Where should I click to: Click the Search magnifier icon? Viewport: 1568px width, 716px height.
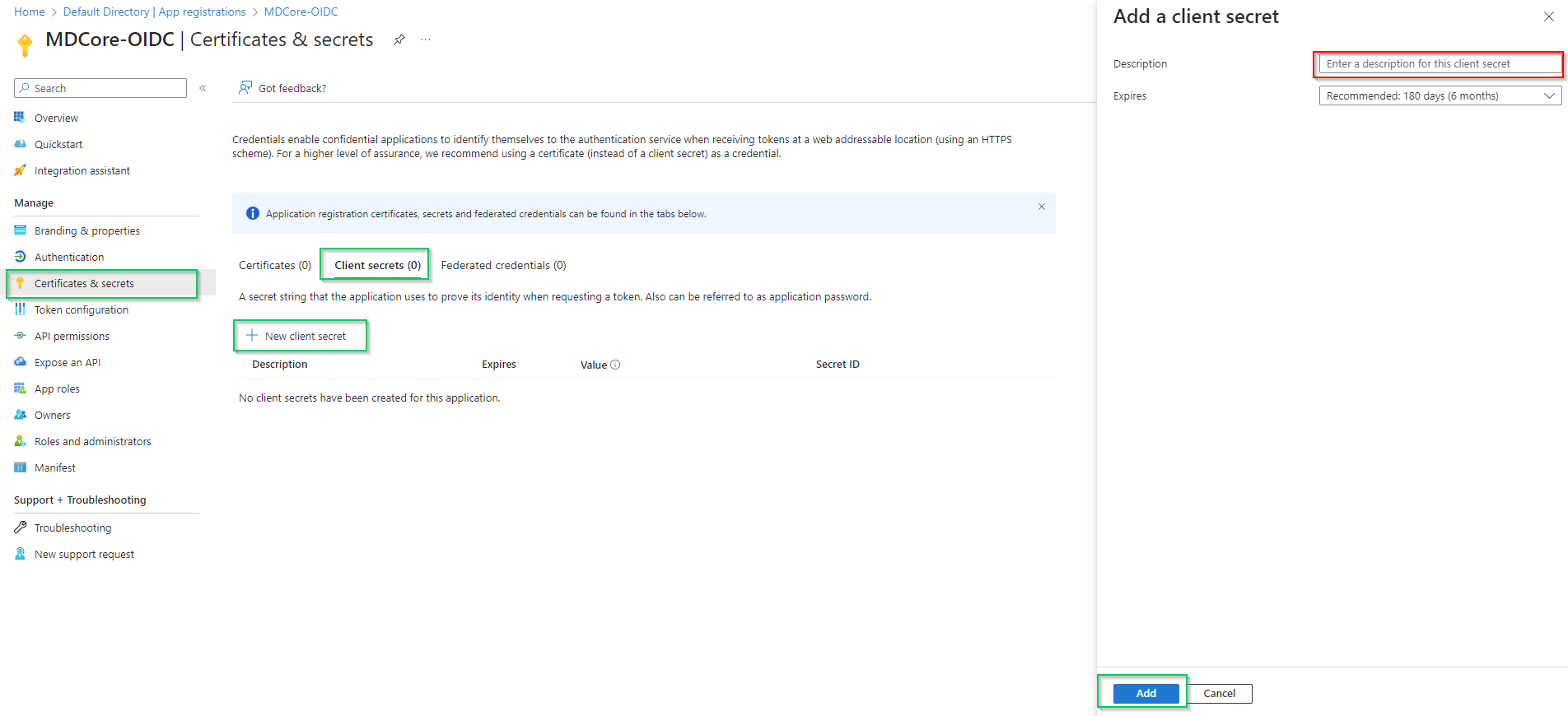25,88
